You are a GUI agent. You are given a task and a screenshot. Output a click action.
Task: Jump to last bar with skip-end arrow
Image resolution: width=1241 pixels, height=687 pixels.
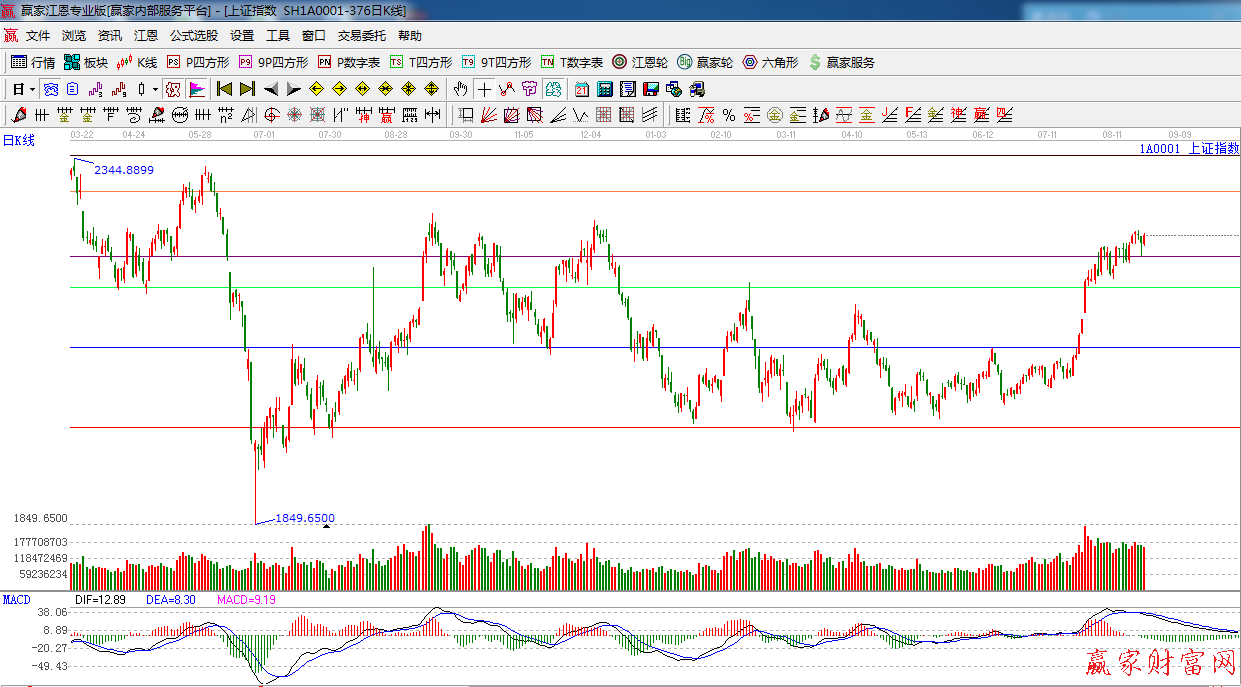247,89
